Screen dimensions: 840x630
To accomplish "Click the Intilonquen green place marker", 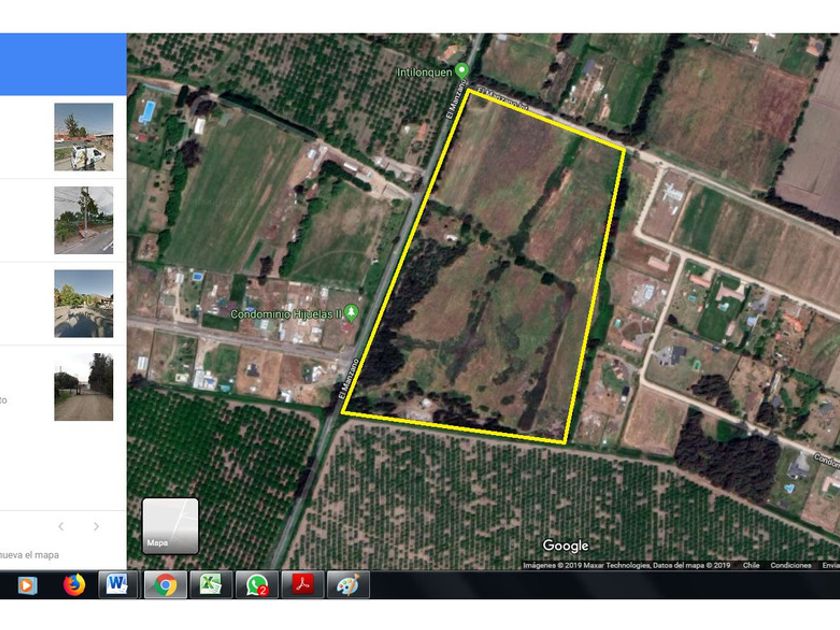I will (461, 71).
